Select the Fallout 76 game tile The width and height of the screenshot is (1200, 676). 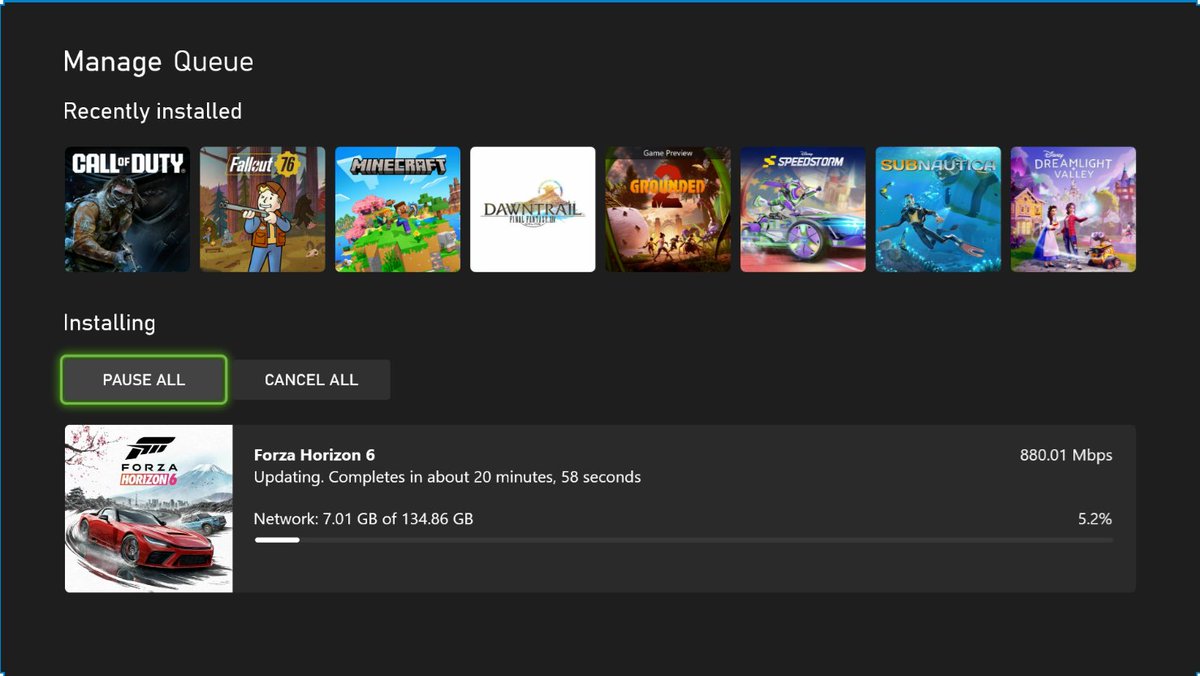[262, 209]
